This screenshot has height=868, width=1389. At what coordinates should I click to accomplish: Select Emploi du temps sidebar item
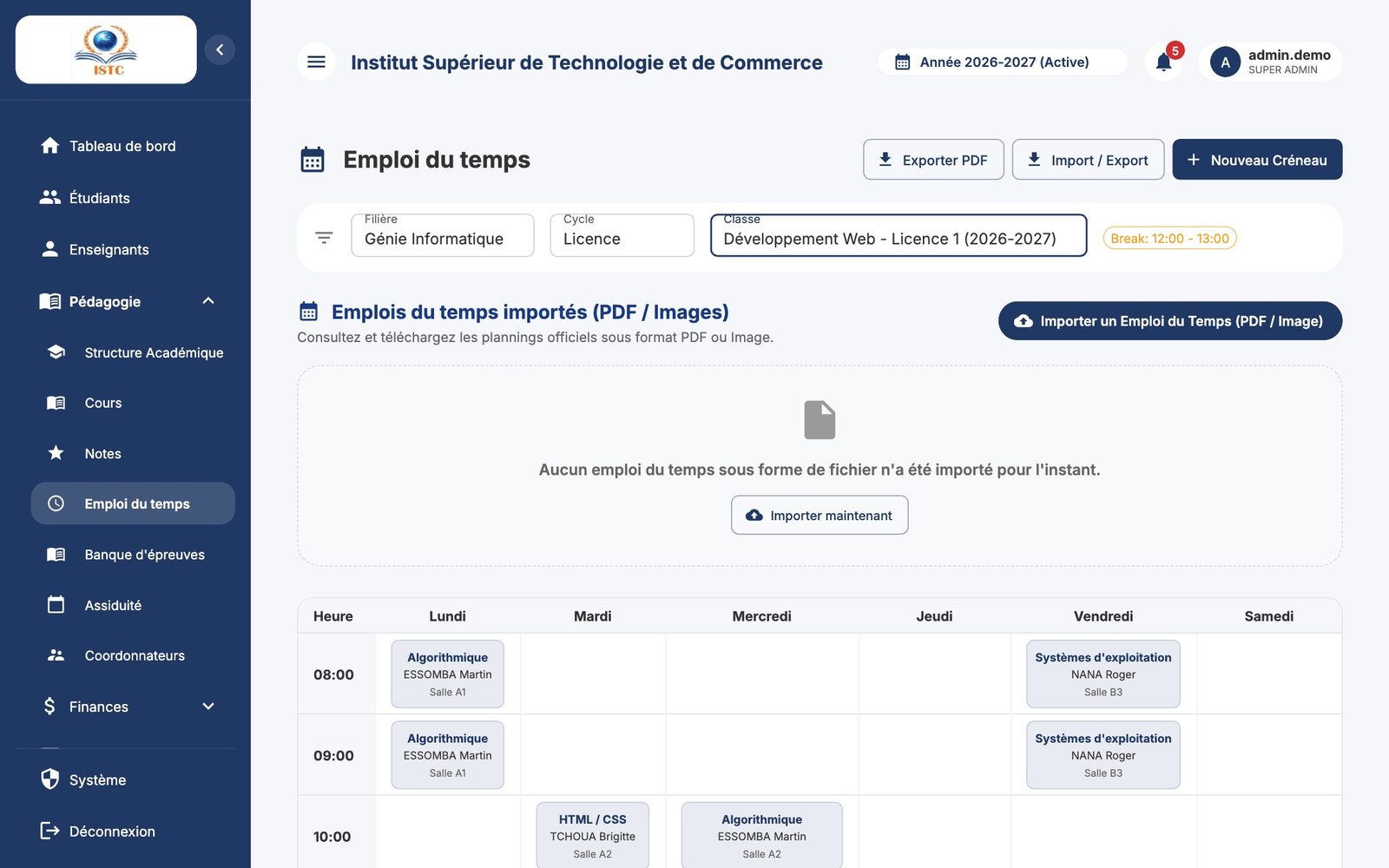133,503
